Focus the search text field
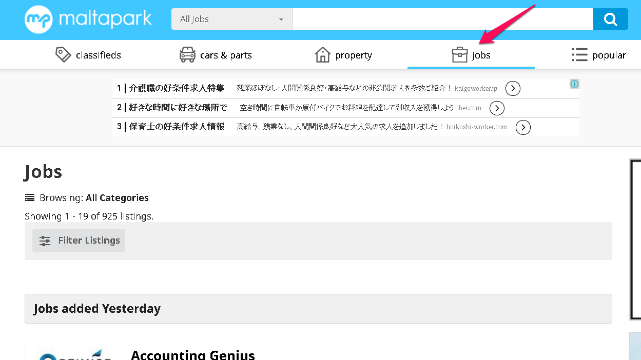 coord(443,19)
